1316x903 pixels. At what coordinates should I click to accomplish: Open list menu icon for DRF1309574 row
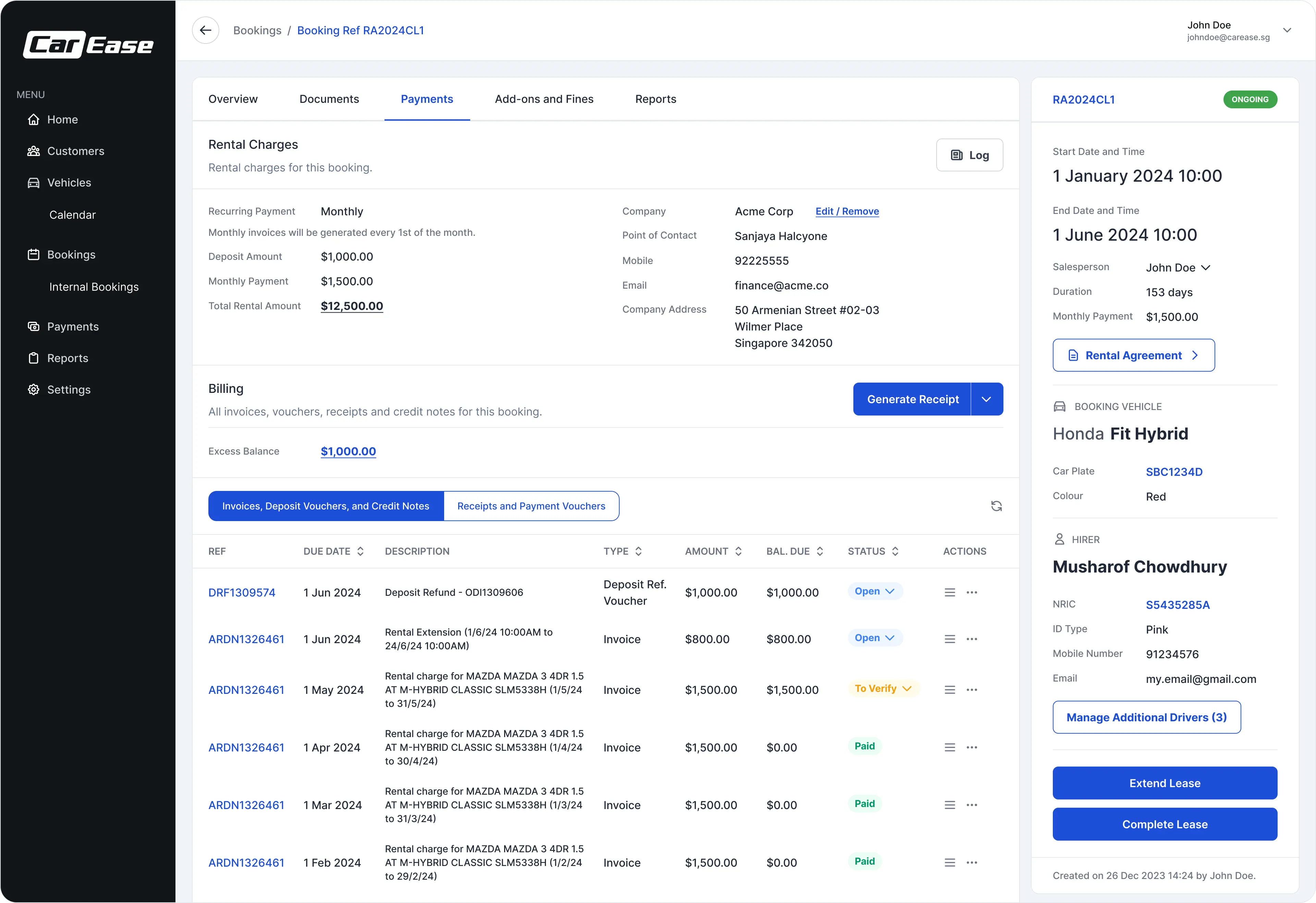tap(950, 592)
